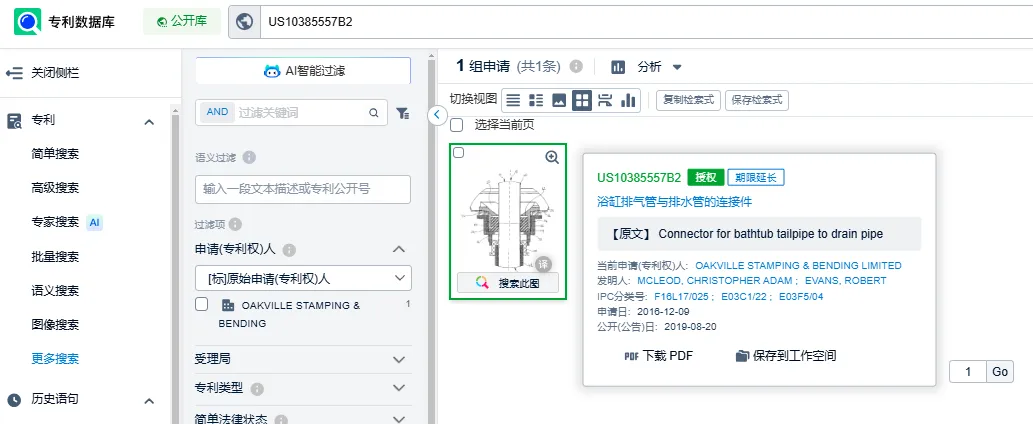The width and height of the screenshot is (1033, 424).
Task: Switch to list view icon
Action: 513,101
